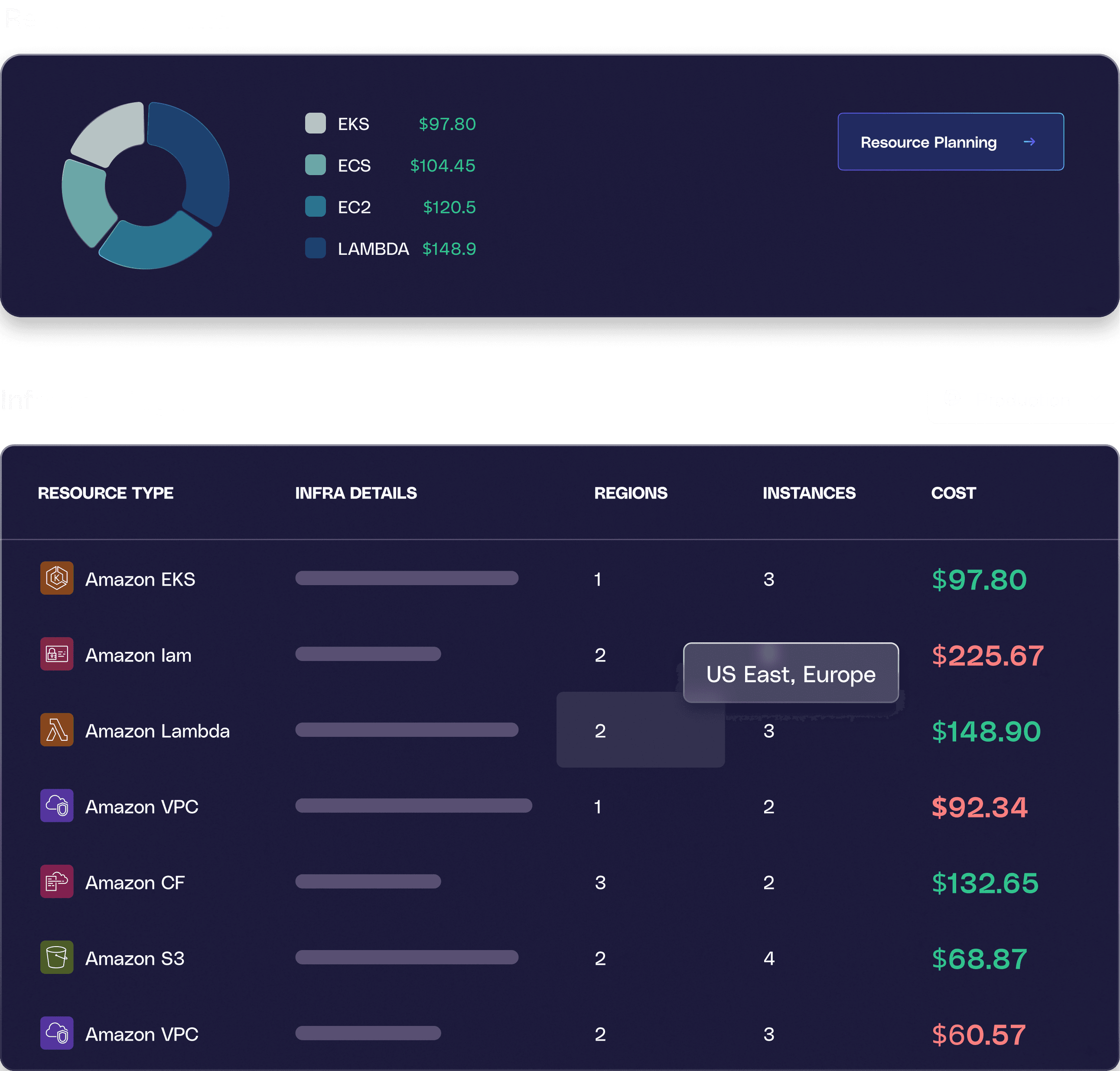Image resolution: width=1120 pixels, height=1071 pixels.
Task: Click the regions count for Amazon Iam
Action: [x=600, y=655]
